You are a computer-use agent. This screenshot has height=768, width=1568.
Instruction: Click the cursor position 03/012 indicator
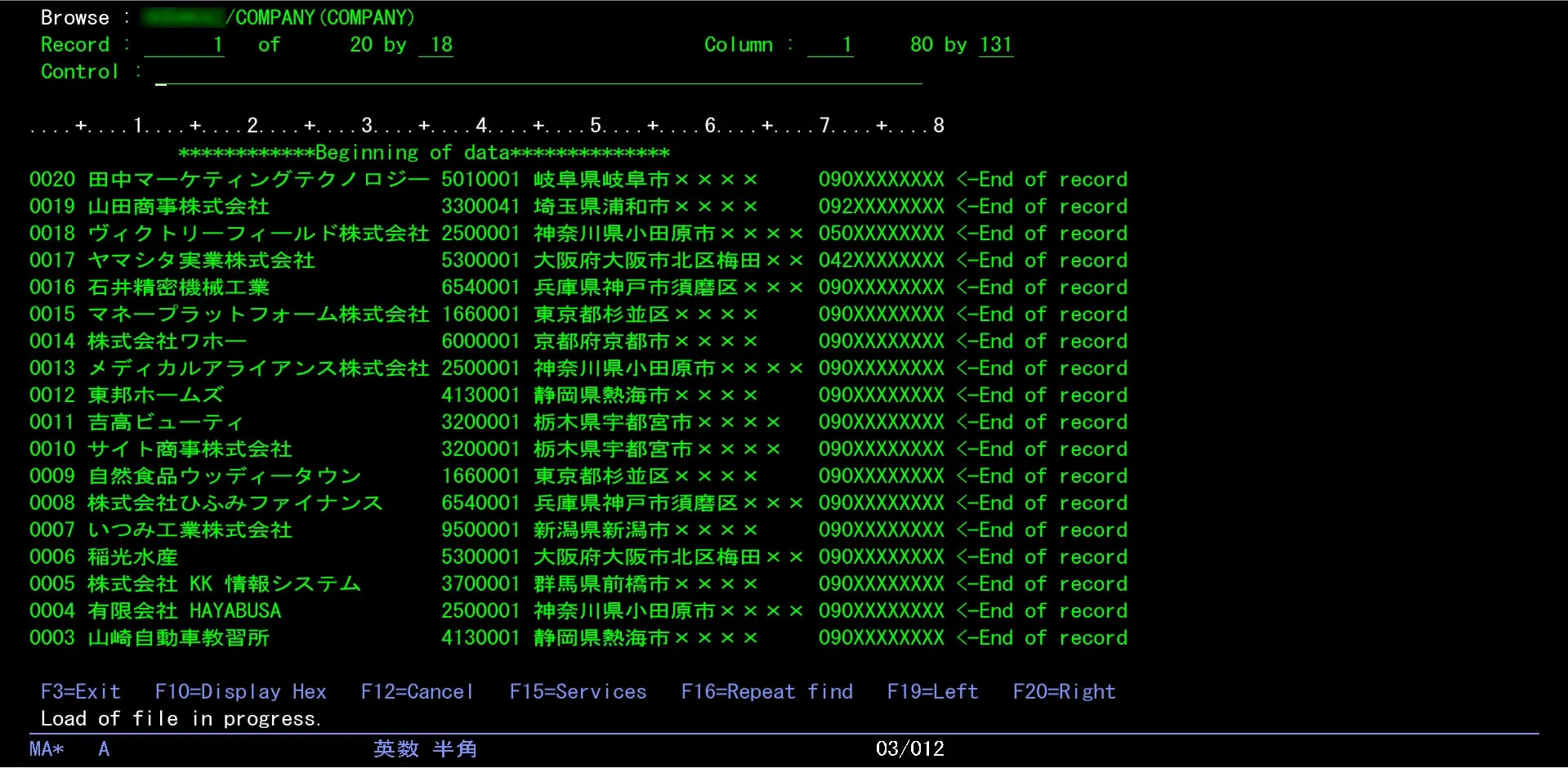[910, 748]
